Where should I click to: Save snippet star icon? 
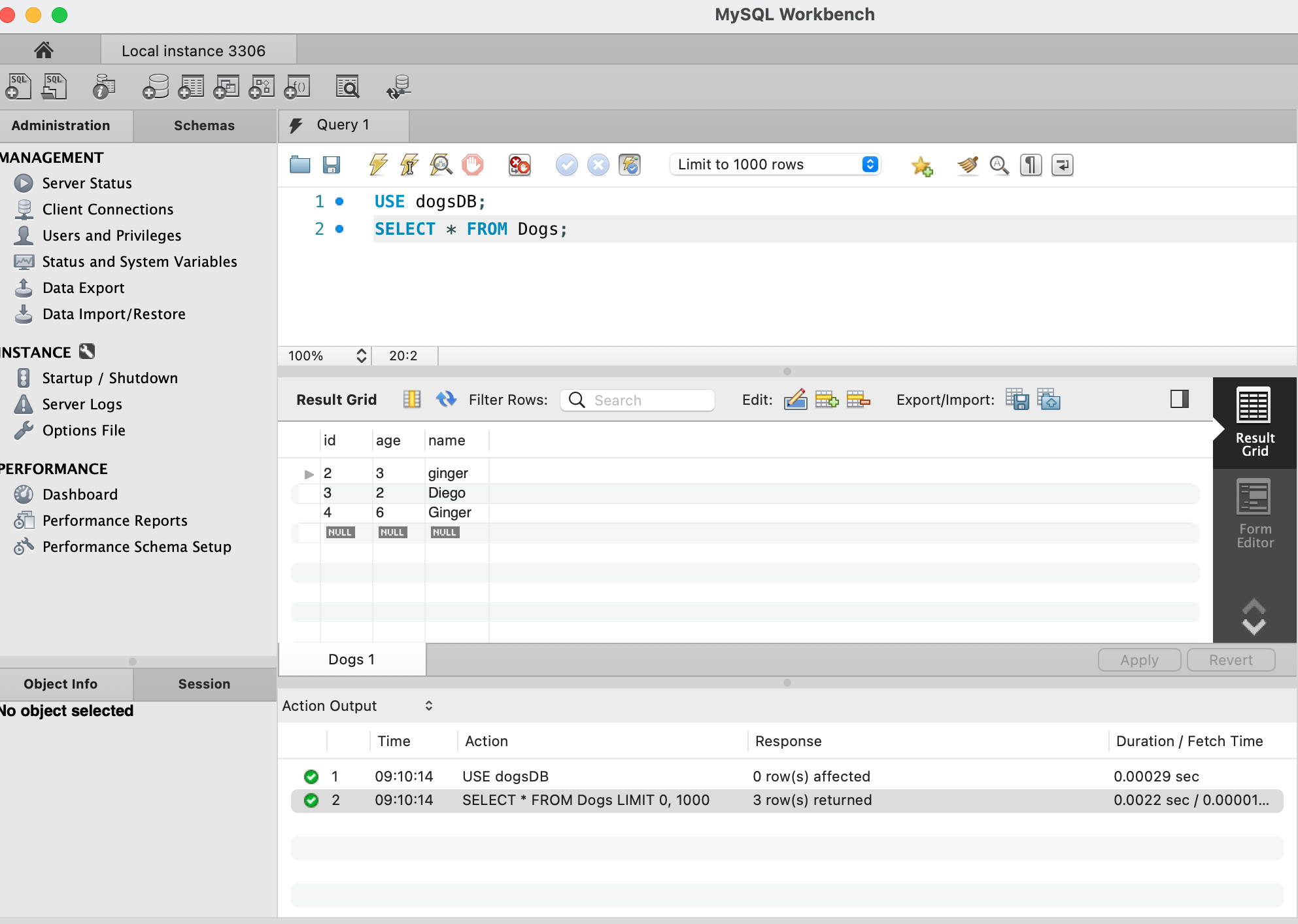pyautogui.click(x=922, y=166)
